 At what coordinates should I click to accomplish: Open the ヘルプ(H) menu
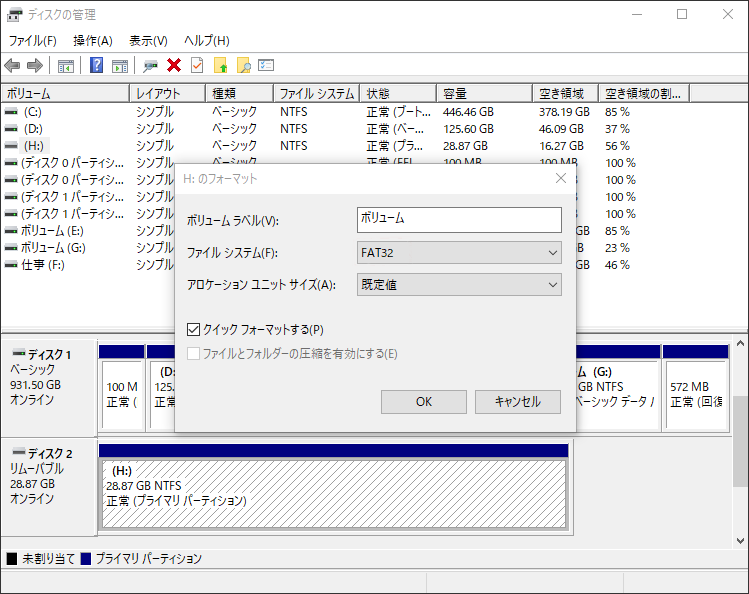click(207, 41)
